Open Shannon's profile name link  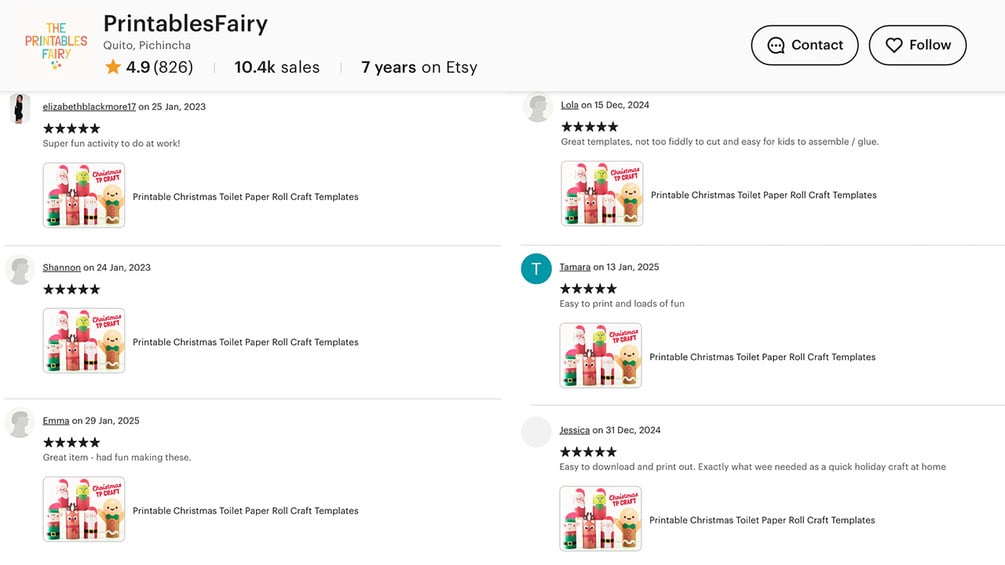click(x=61, y=268)
